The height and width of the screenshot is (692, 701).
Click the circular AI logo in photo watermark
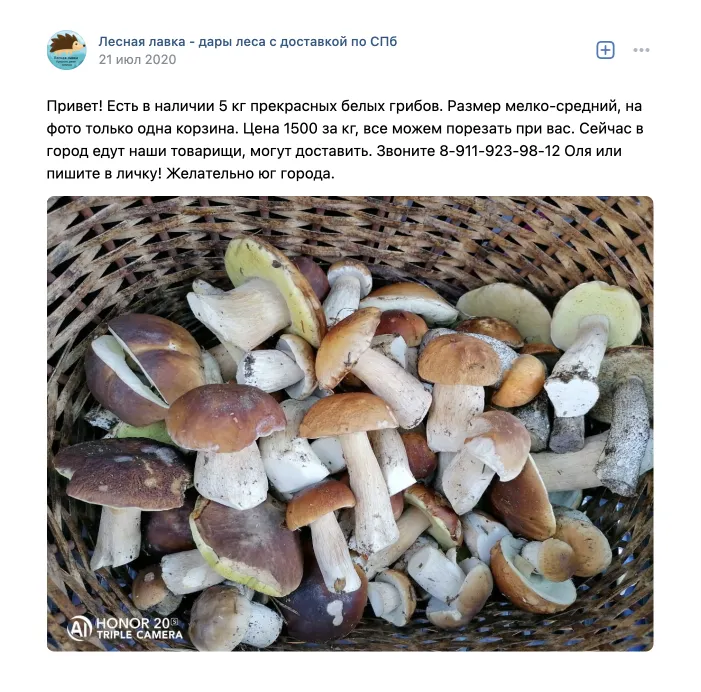click(79, 628)
